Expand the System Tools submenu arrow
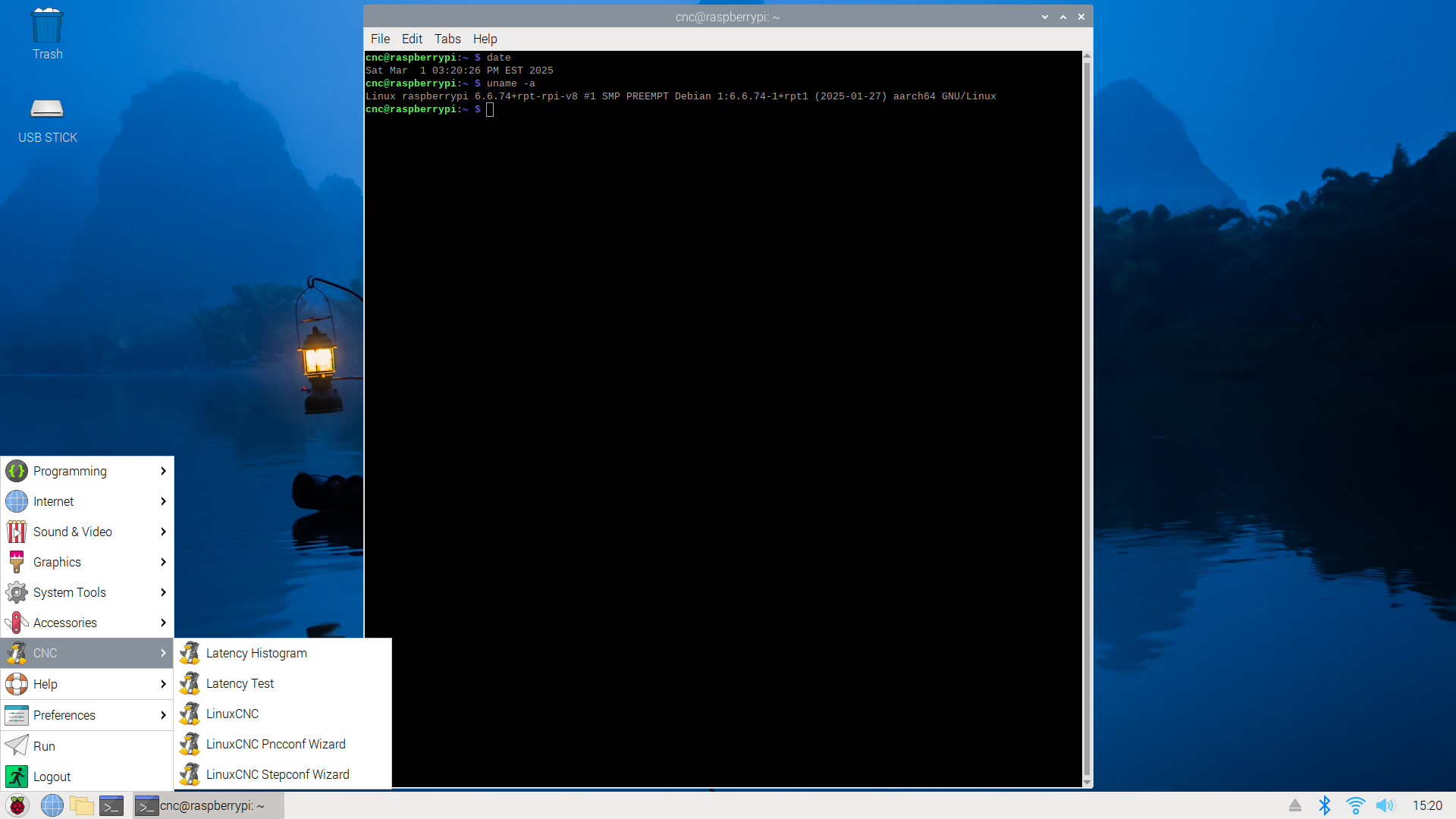The image size is (1456, 819). (163, 592)
